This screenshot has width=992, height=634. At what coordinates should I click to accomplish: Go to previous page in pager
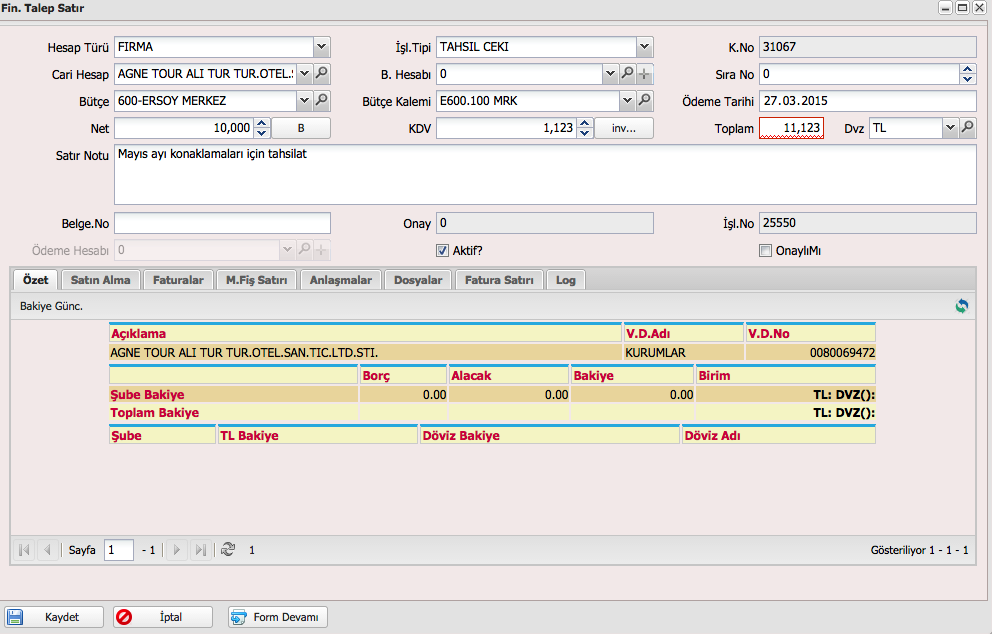(x=47, y=550)
